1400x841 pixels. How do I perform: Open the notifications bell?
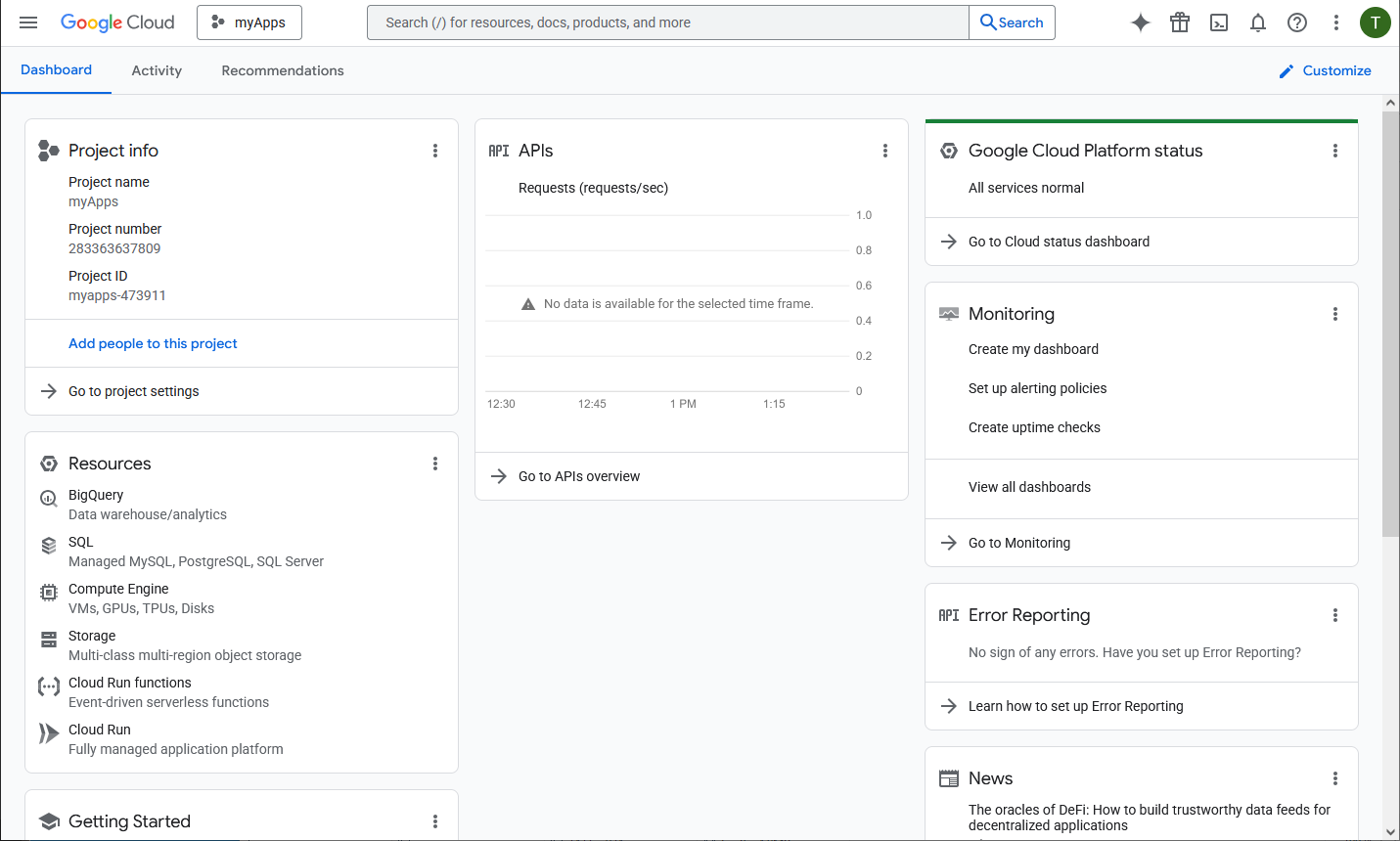click(x=1258, y=22)
